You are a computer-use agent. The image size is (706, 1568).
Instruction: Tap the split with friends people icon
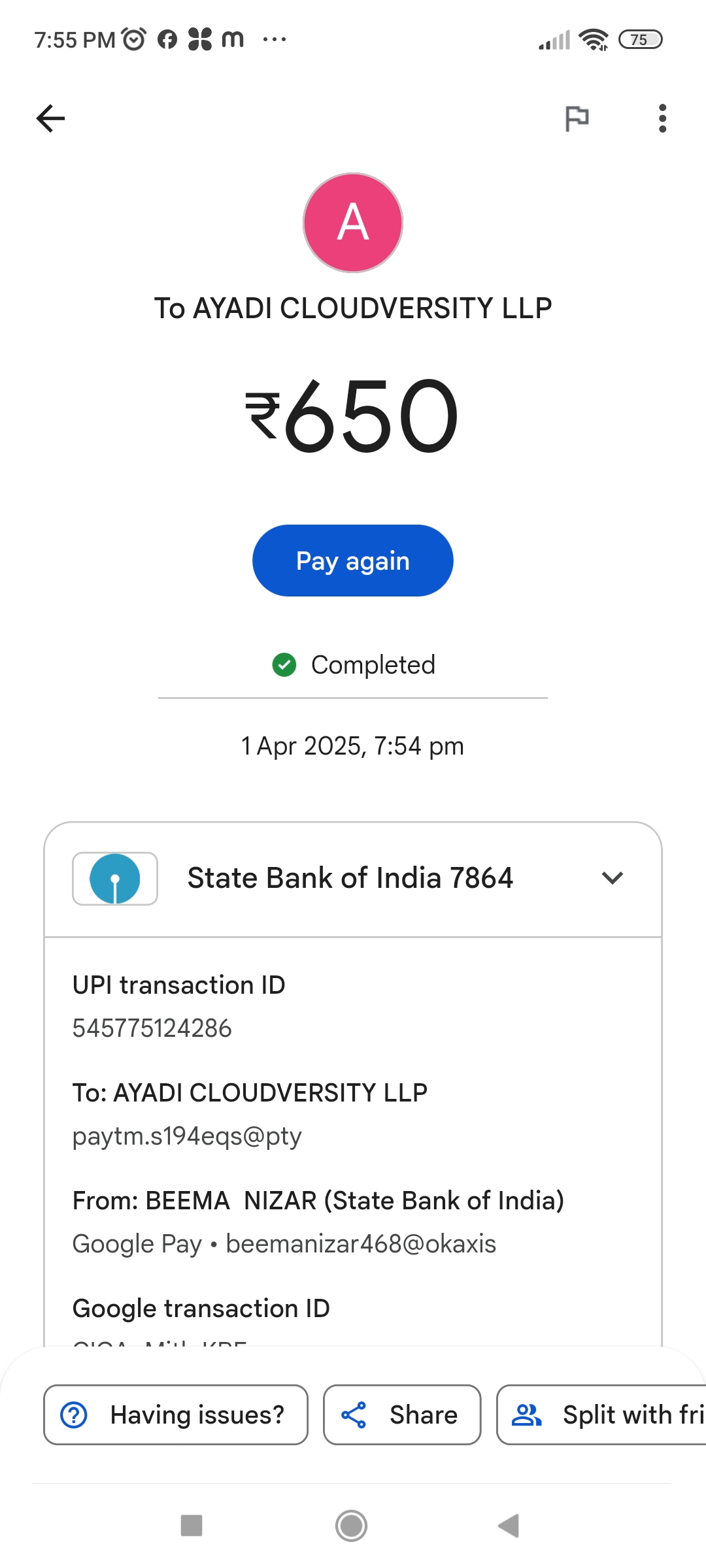(526, 1415)
